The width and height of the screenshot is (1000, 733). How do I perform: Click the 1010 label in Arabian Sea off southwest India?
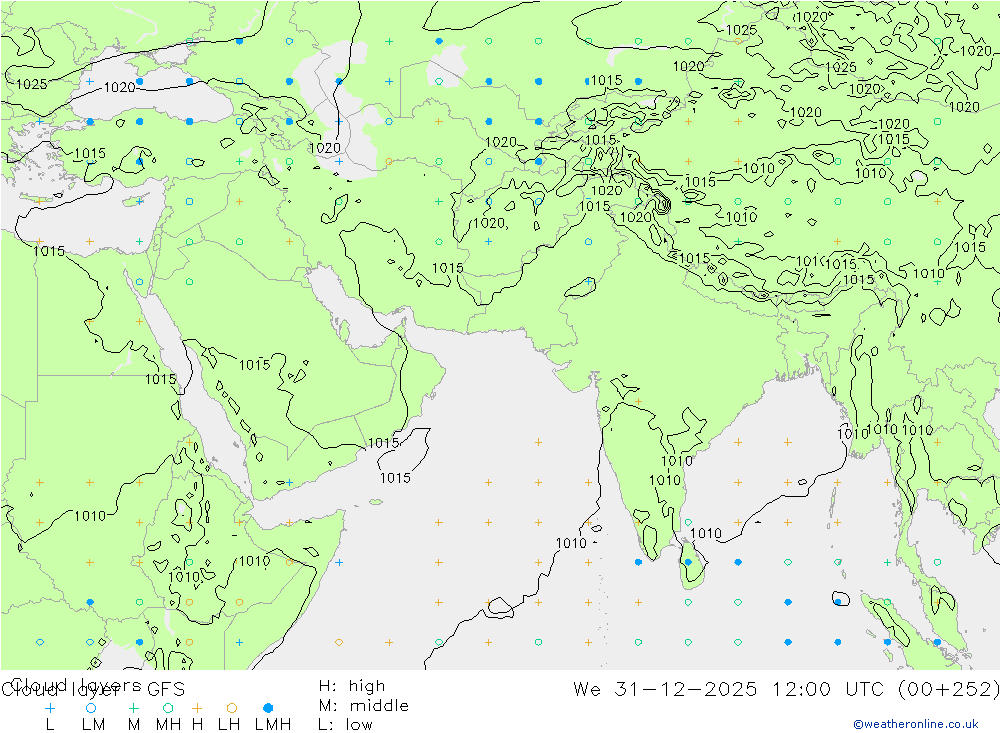pyautogui.click(x=571, y=543)
